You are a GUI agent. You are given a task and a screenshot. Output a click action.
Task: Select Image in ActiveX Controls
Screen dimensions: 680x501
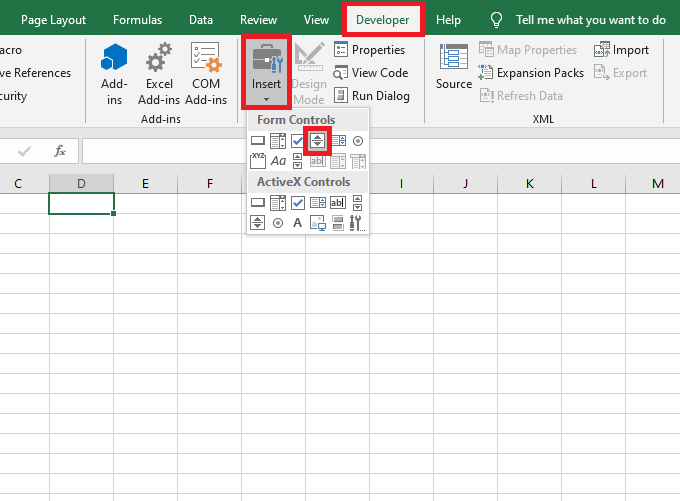pyautogui.click(x=318, y=223)
